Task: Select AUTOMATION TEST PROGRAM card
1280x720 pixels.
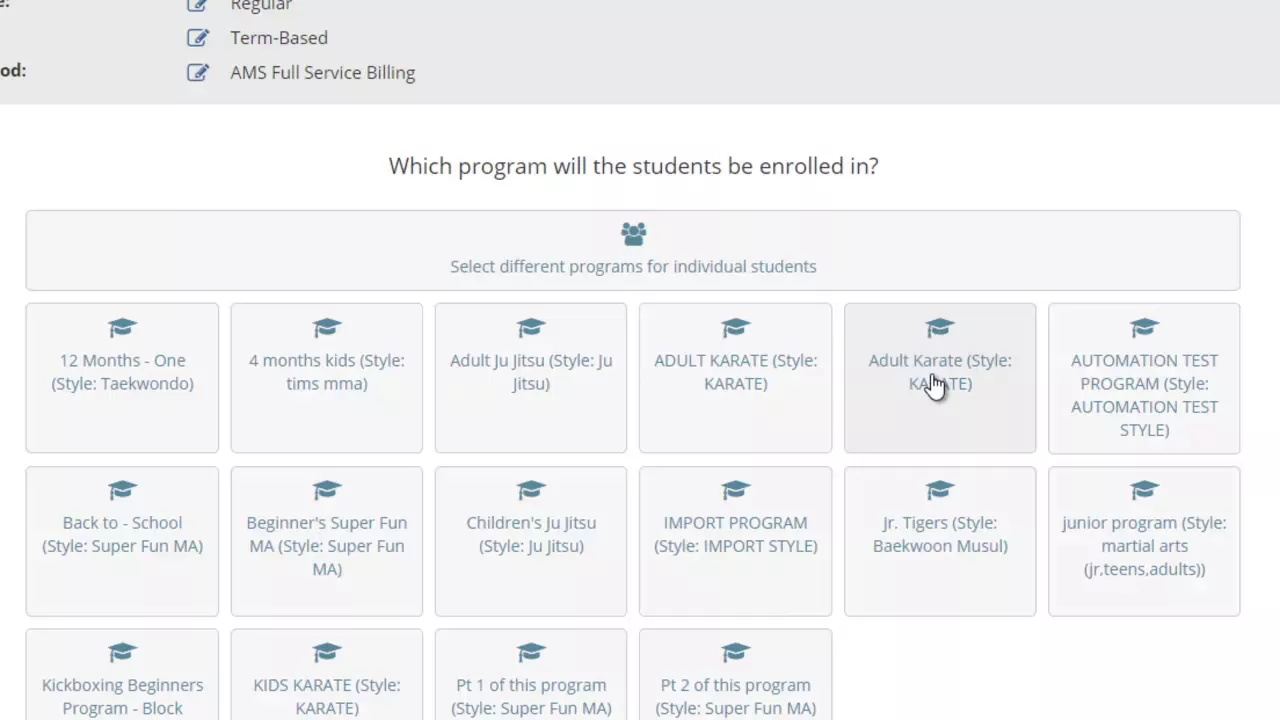Action: coord(1144,378)
